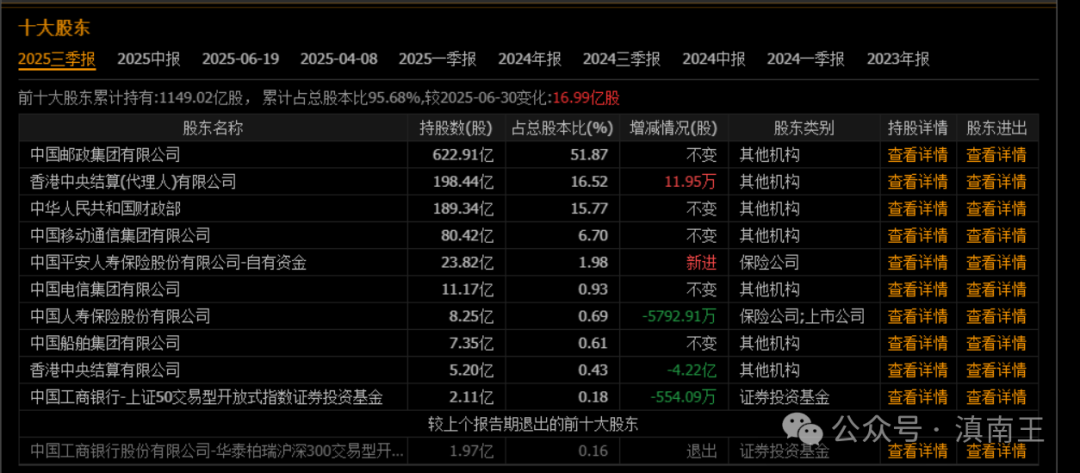1080x473 pixels.
Task: Select 中国工商银行-上证50交易型开放式指数证券投资基金 name
Action: pyautogui.click(x=207, y=397)
